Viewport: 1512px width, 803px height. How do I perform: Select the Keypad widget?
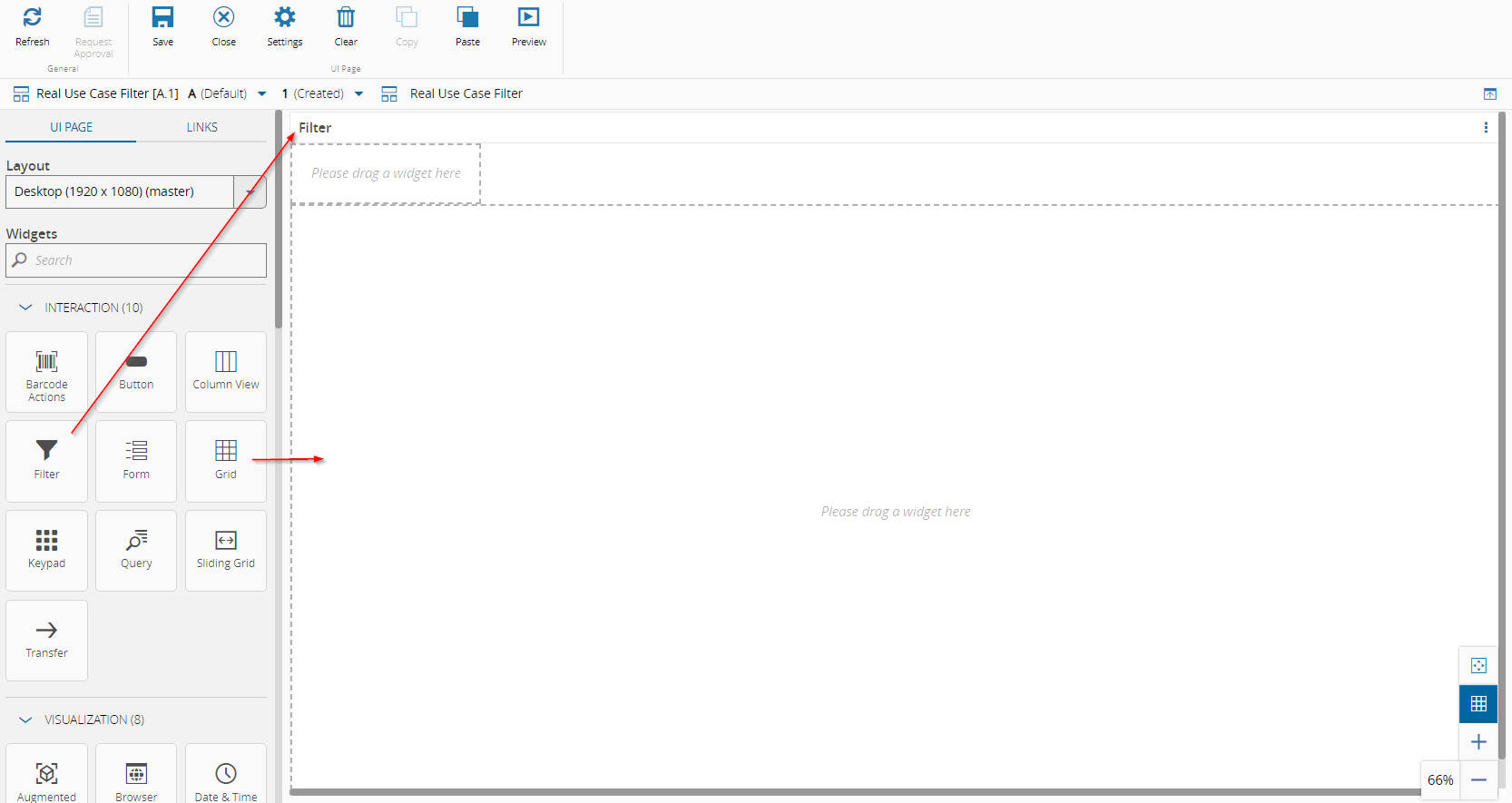pyautogui.click(x=46, y=551)
